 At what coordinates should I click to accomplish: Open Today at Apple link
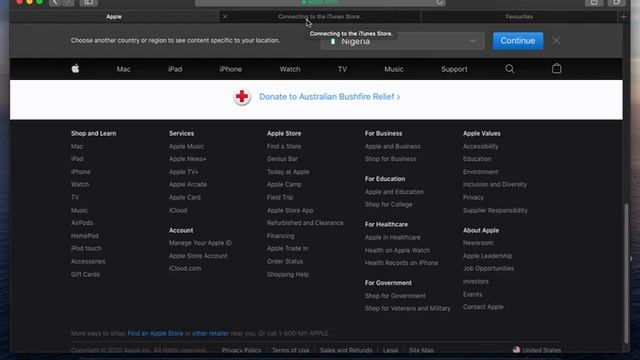tap(288, 172)
